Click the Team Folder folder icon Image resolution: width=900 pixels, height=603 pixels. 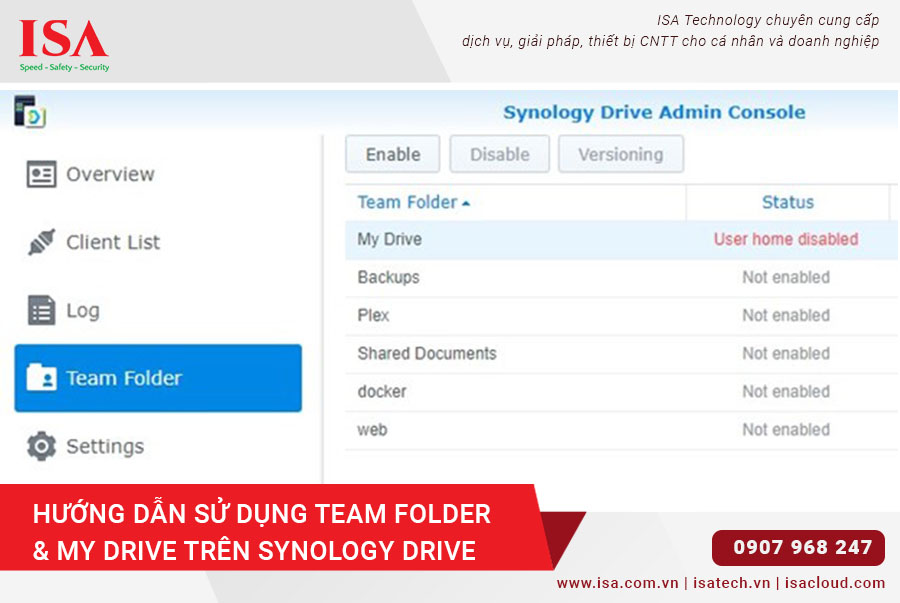point(41,378)
